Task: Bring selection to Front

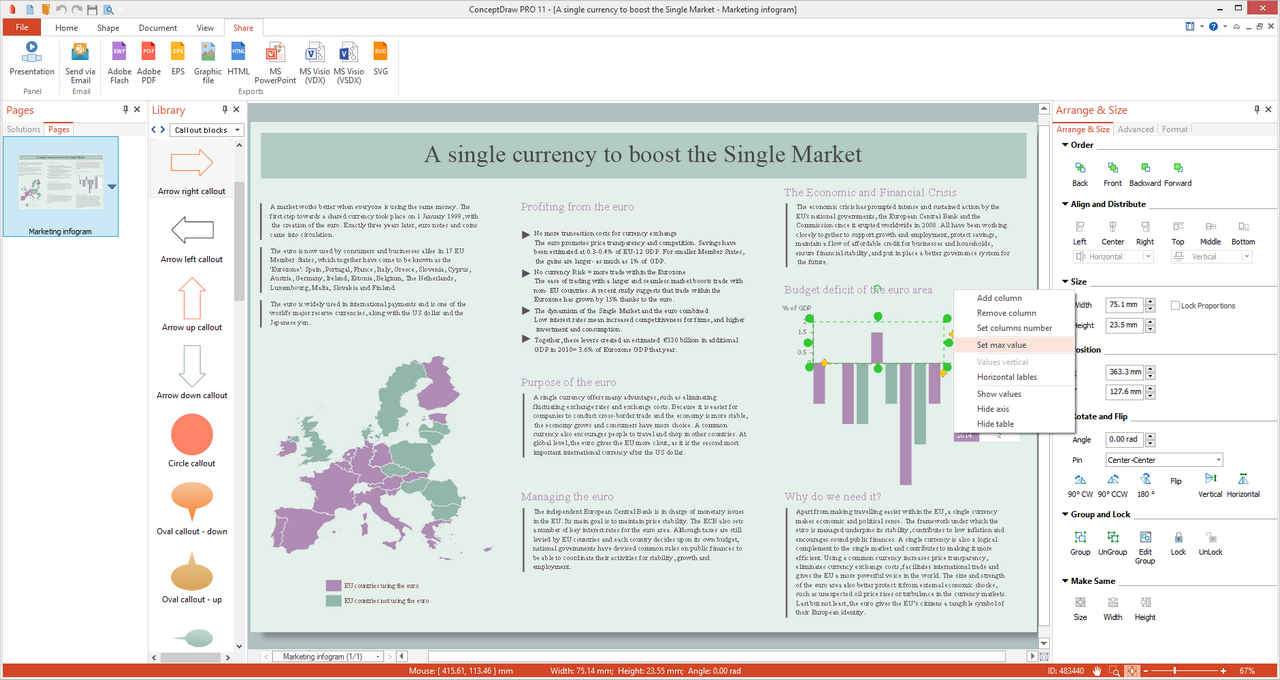Action: (1112, 174)
